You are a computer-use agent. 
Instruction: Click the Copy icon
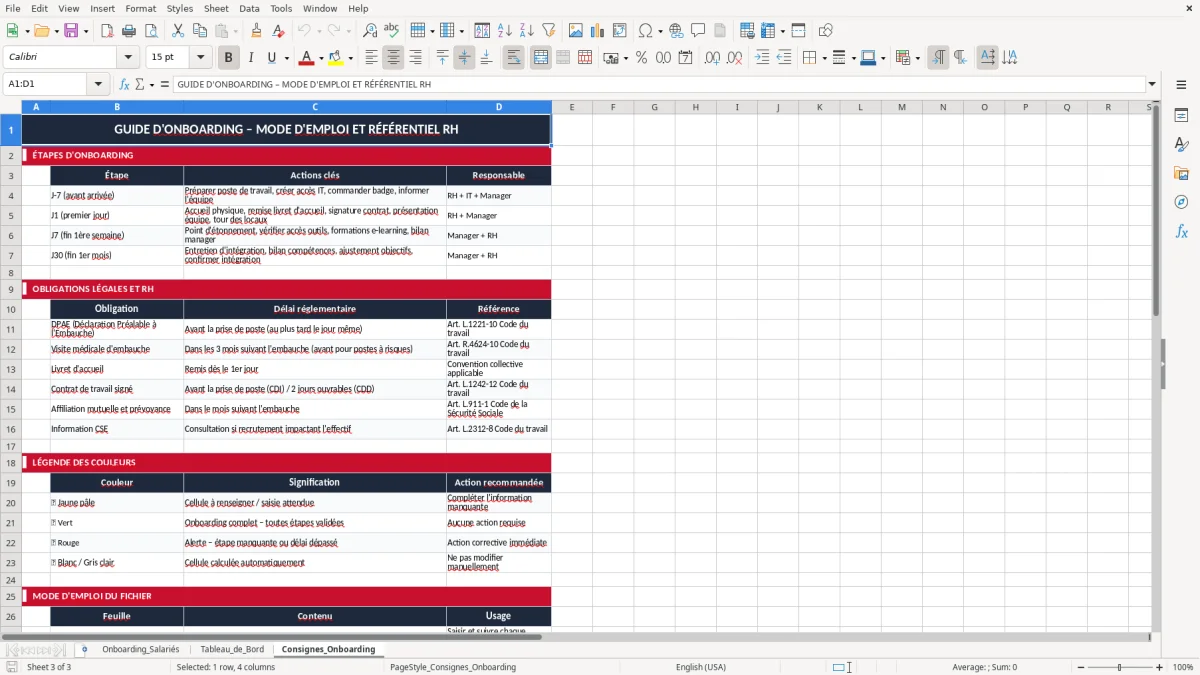pos(200,31)
